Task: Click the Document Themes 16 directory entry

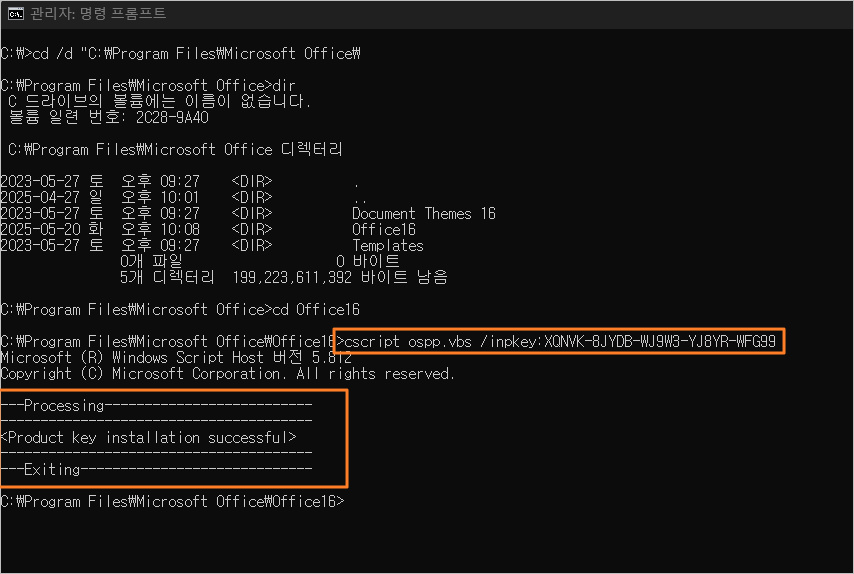Action: coord(424,213)
